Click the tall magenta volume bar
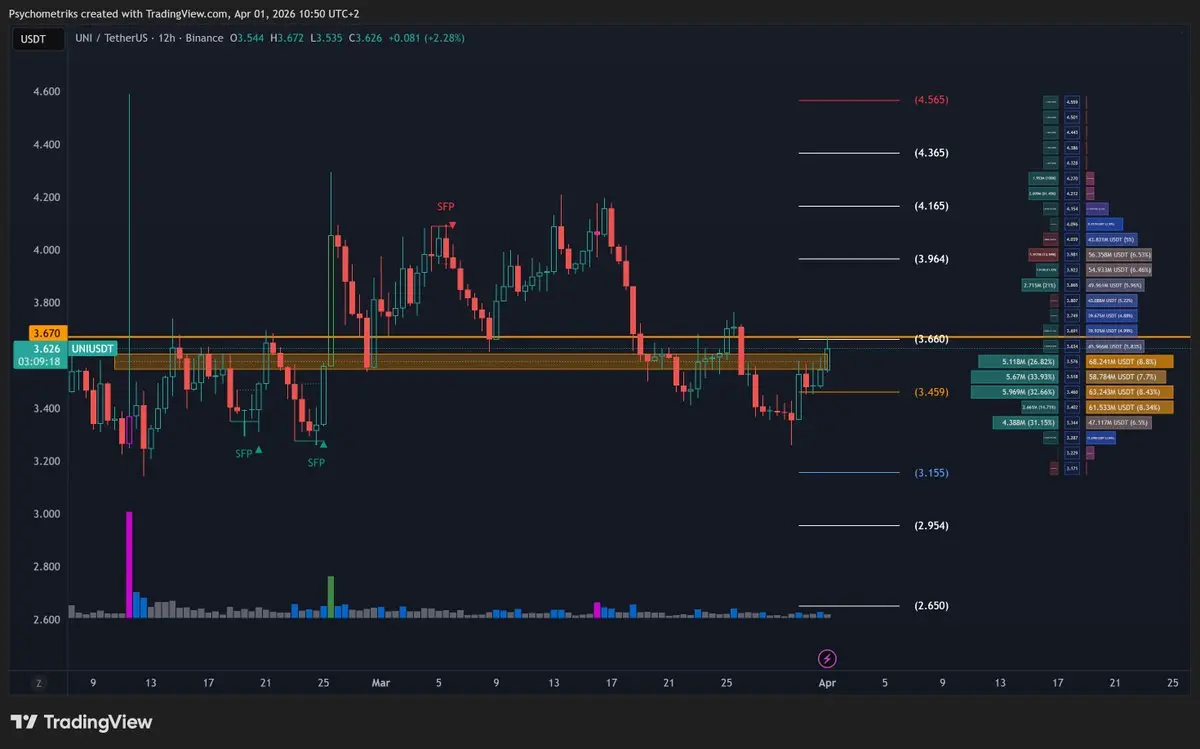The image size is (1200, 749). 129,564
